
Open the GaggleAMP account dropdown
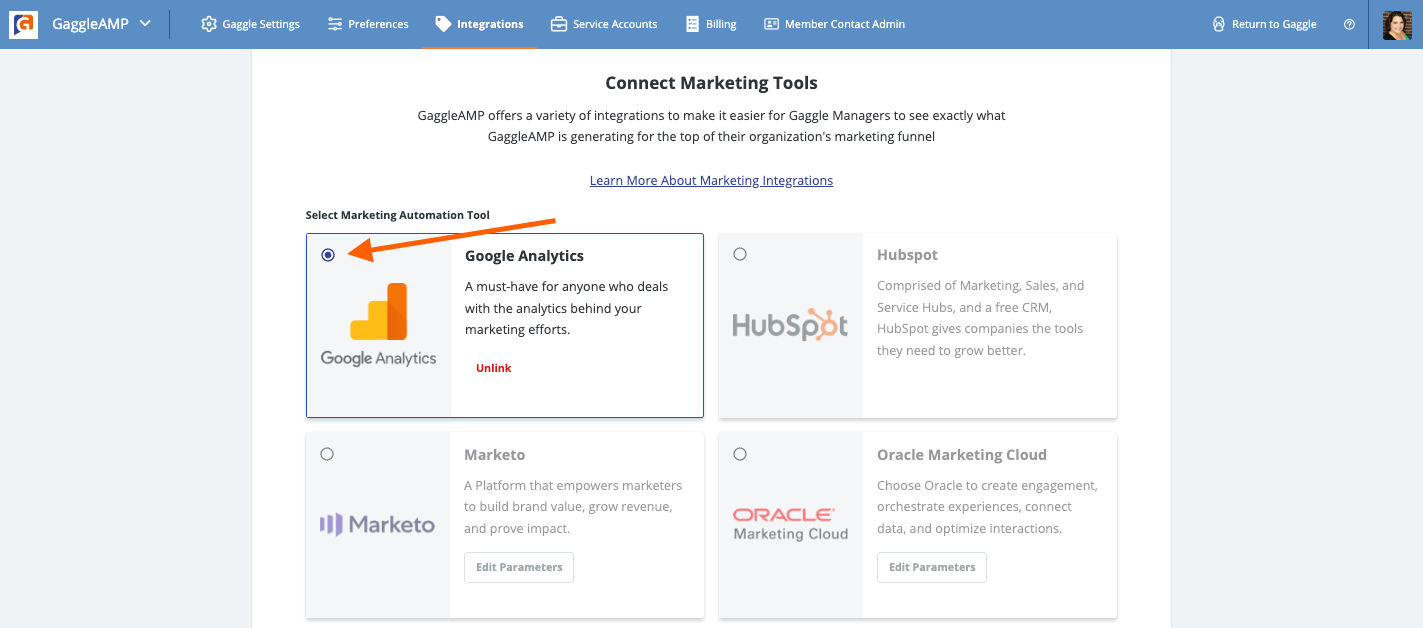pos(101,24)
